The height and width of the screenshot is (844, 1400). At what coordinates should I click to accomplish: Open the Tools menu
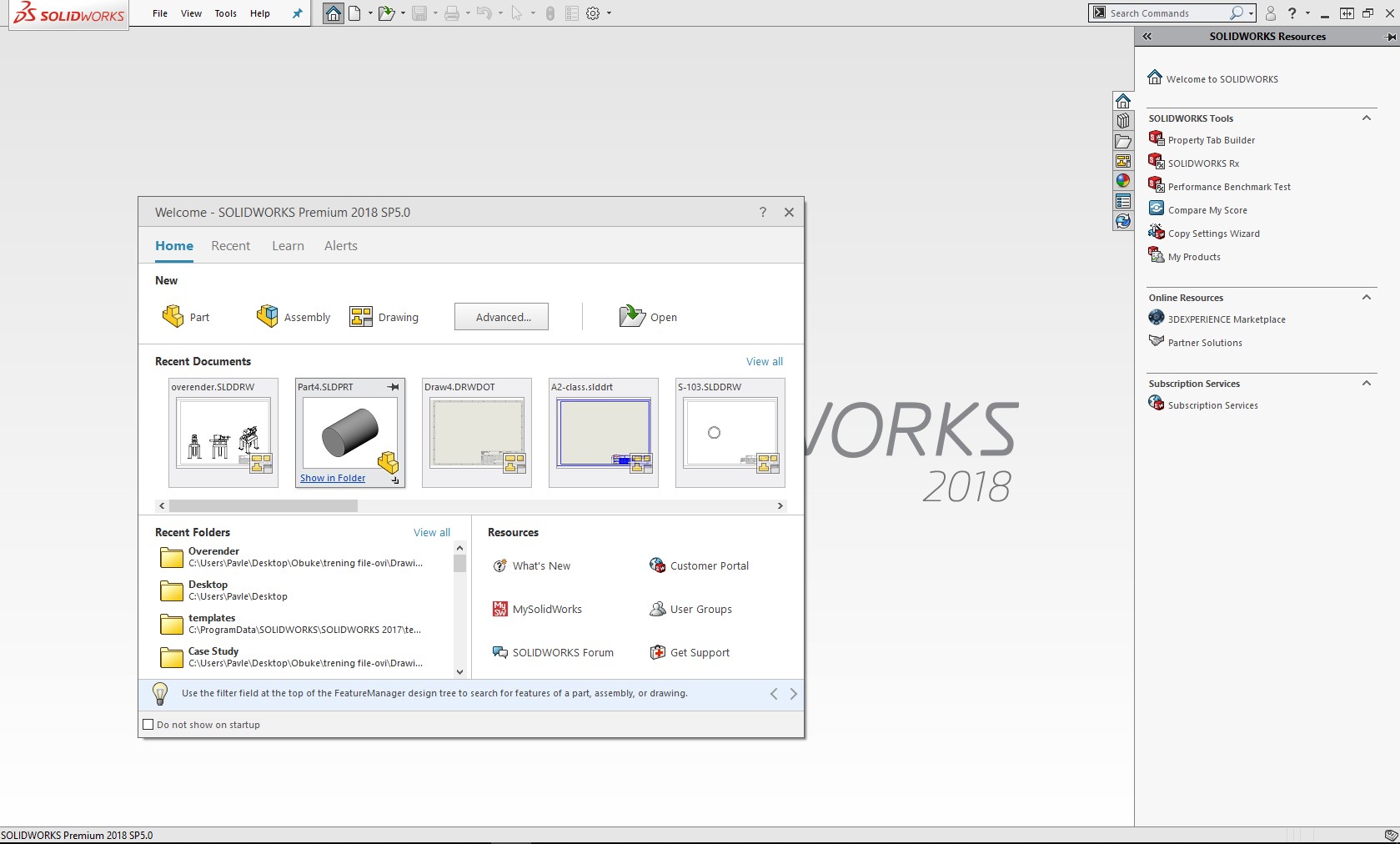click(225, 13)
